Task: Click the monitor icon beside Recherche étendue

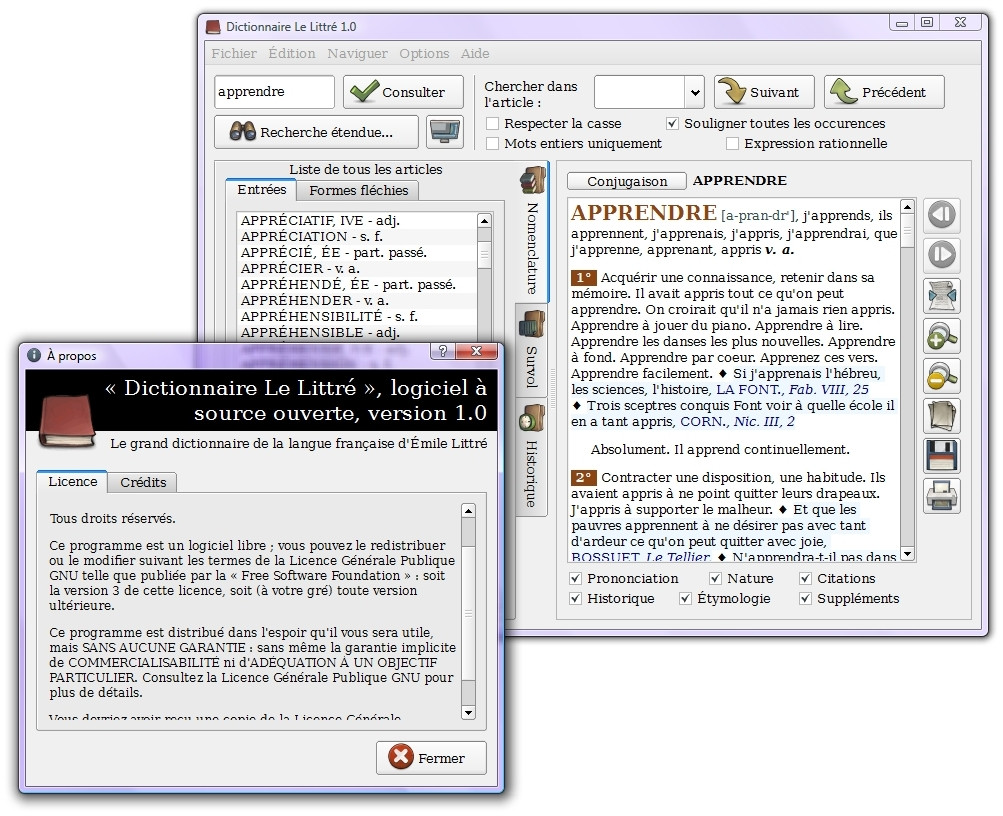Action: [444, 131]
